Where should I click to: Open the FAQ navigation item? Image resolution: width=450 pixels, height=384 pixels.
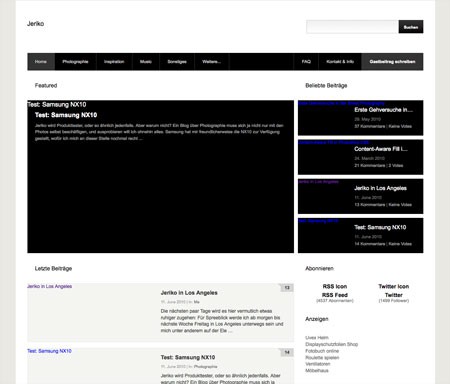[306, 62]
